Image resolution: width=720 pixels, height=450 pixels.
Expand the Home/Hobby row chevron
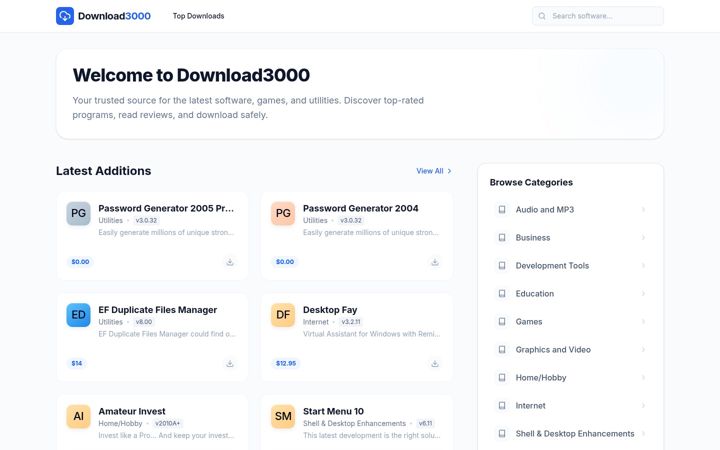(x=643, y=378)
